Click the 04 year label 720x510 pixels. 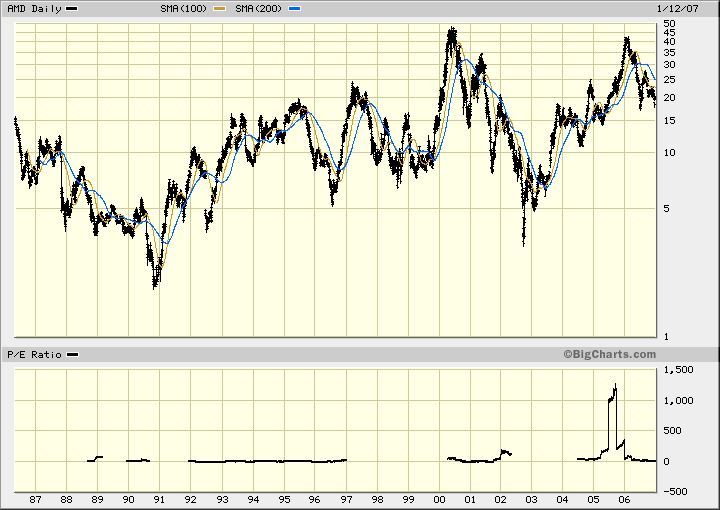tap(562, 499)
